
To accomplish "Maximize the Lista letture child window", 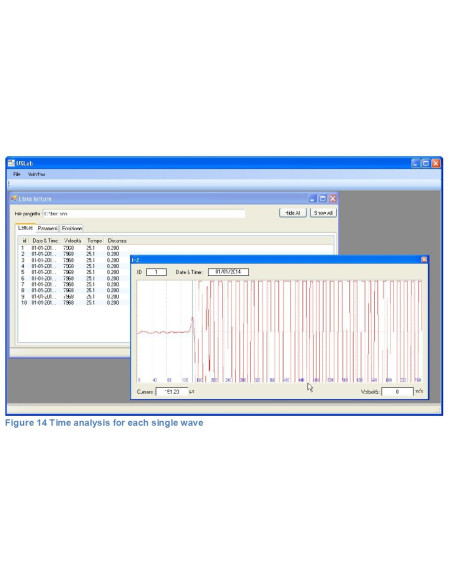I will coord(322,199).
